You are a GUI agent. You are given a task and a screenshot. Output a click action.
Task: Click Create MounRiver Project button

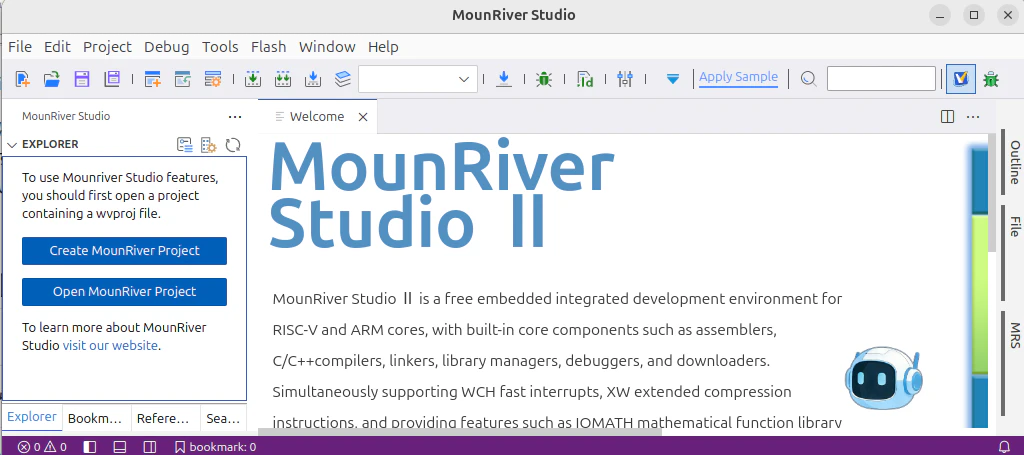[x=125, y=251]
